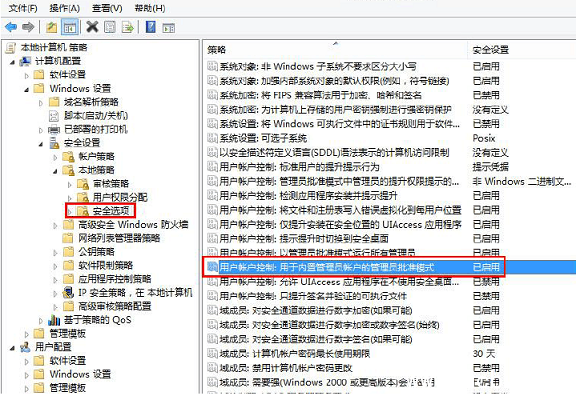Viewport: 576px width, 396px height.
Task: Collapse the 计算机配置 node
Action: pyautogui.click(x=12, y=62)
